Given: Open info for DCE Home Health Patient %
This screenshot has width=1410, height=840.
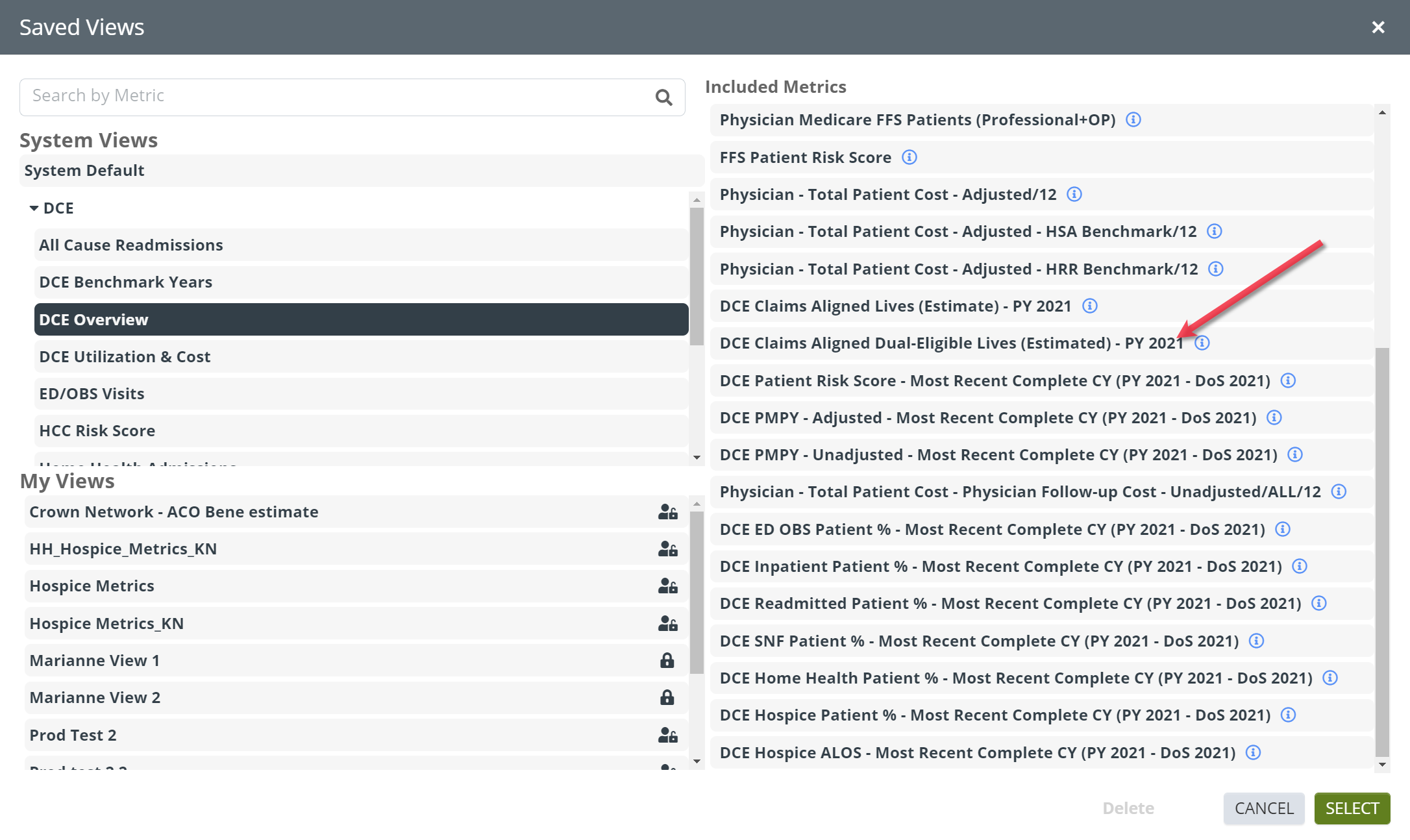Looking at the screenshot, I should click(1330, 678).
